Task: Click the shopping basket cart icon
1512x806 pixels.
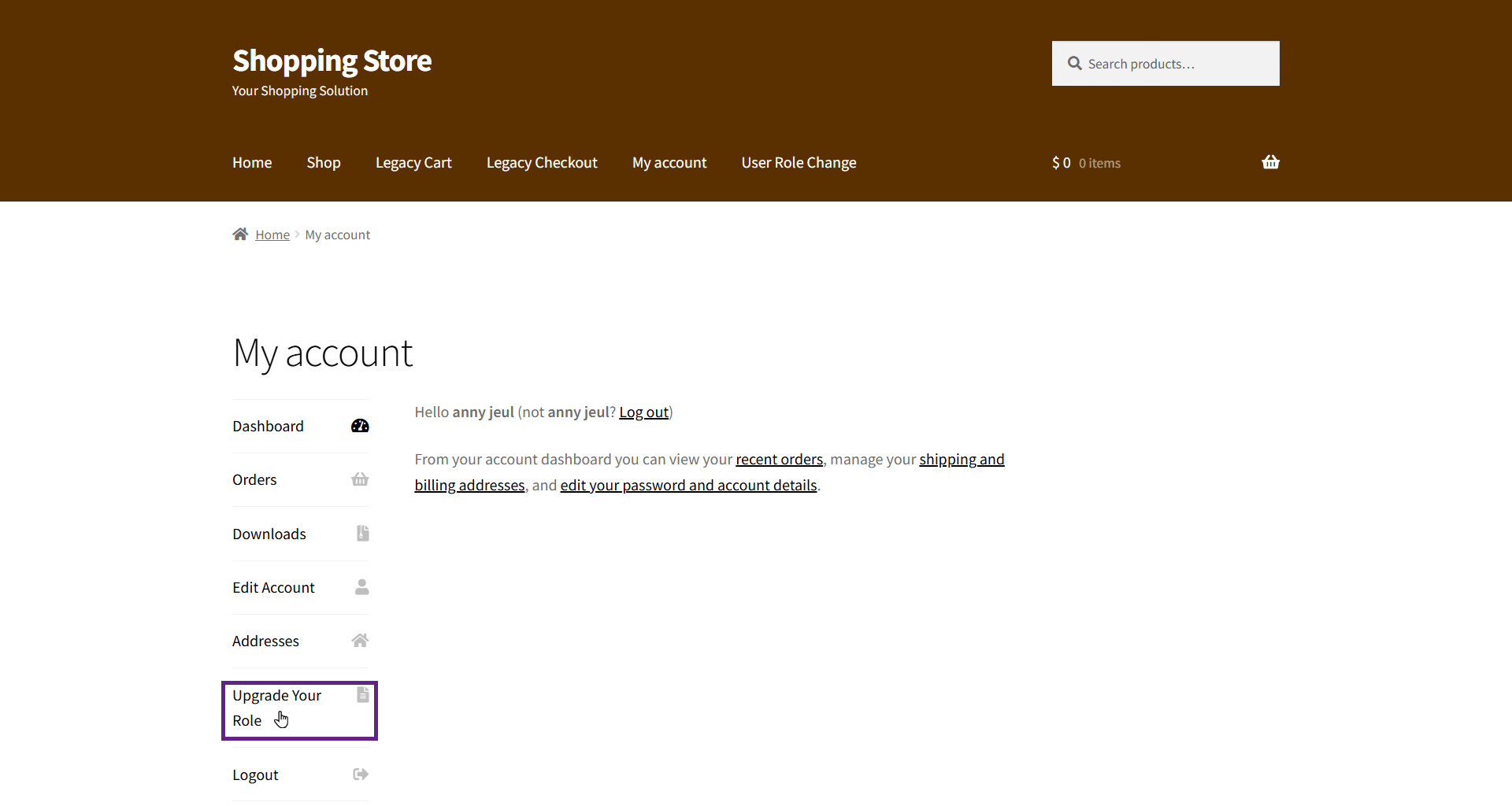Action: (x=1269, y=162)
